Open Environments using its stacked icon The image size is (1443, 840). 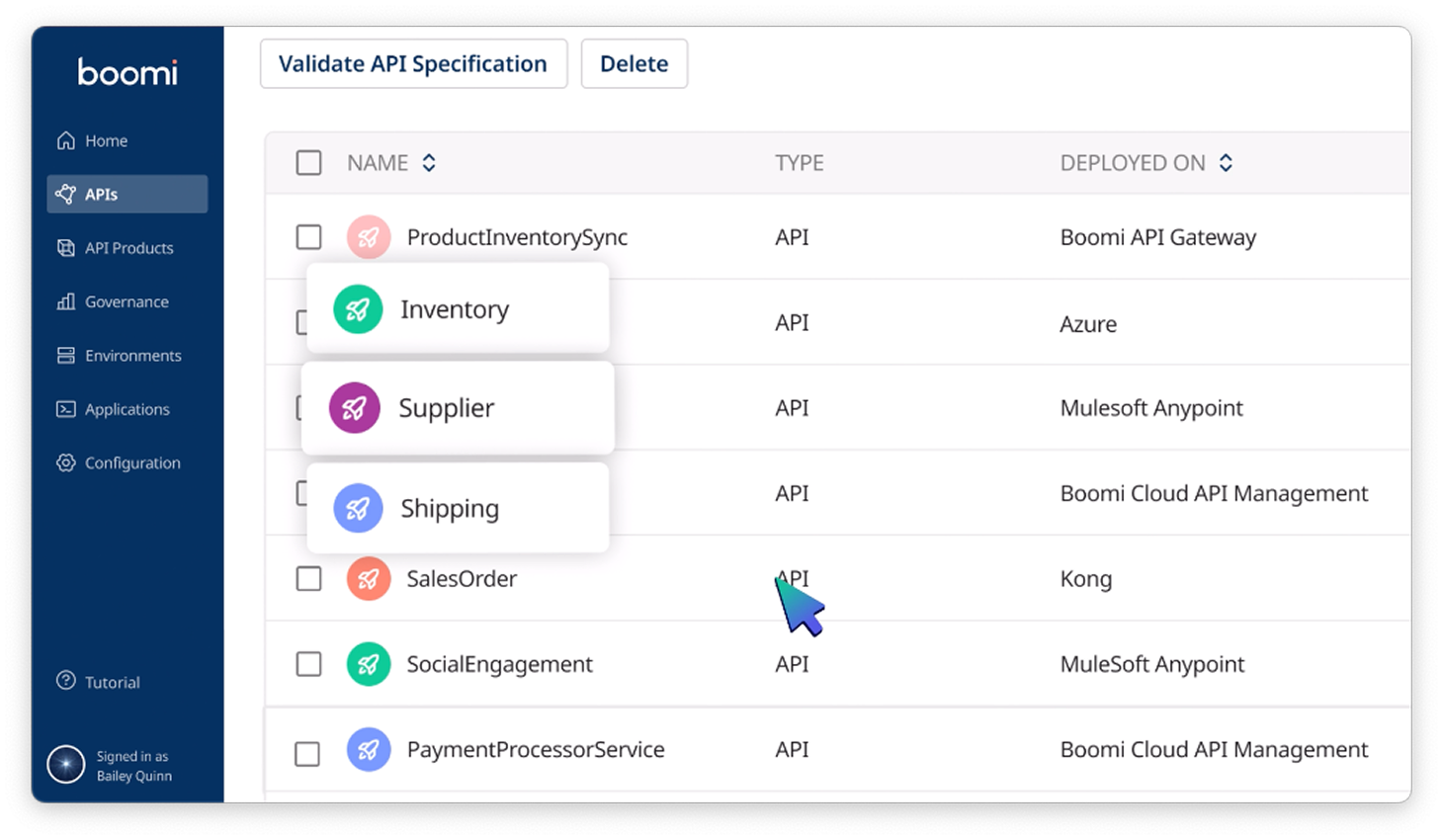point(65,355)
